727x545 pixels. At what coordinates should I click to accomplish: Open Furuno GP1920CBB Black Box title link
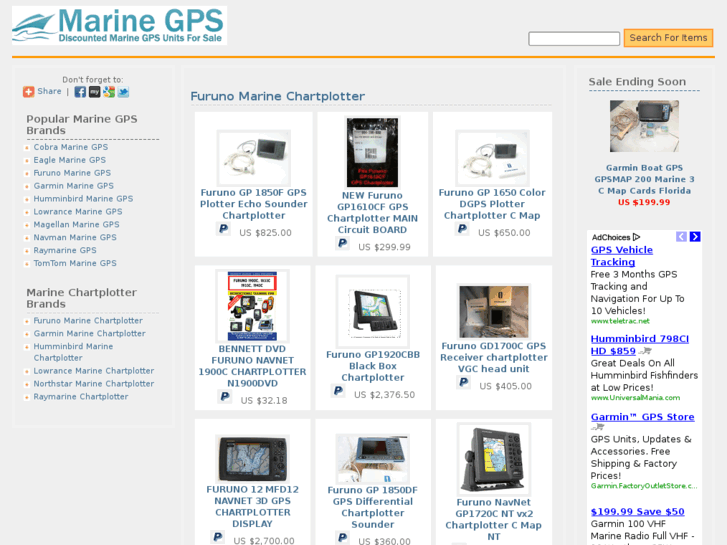373,366
